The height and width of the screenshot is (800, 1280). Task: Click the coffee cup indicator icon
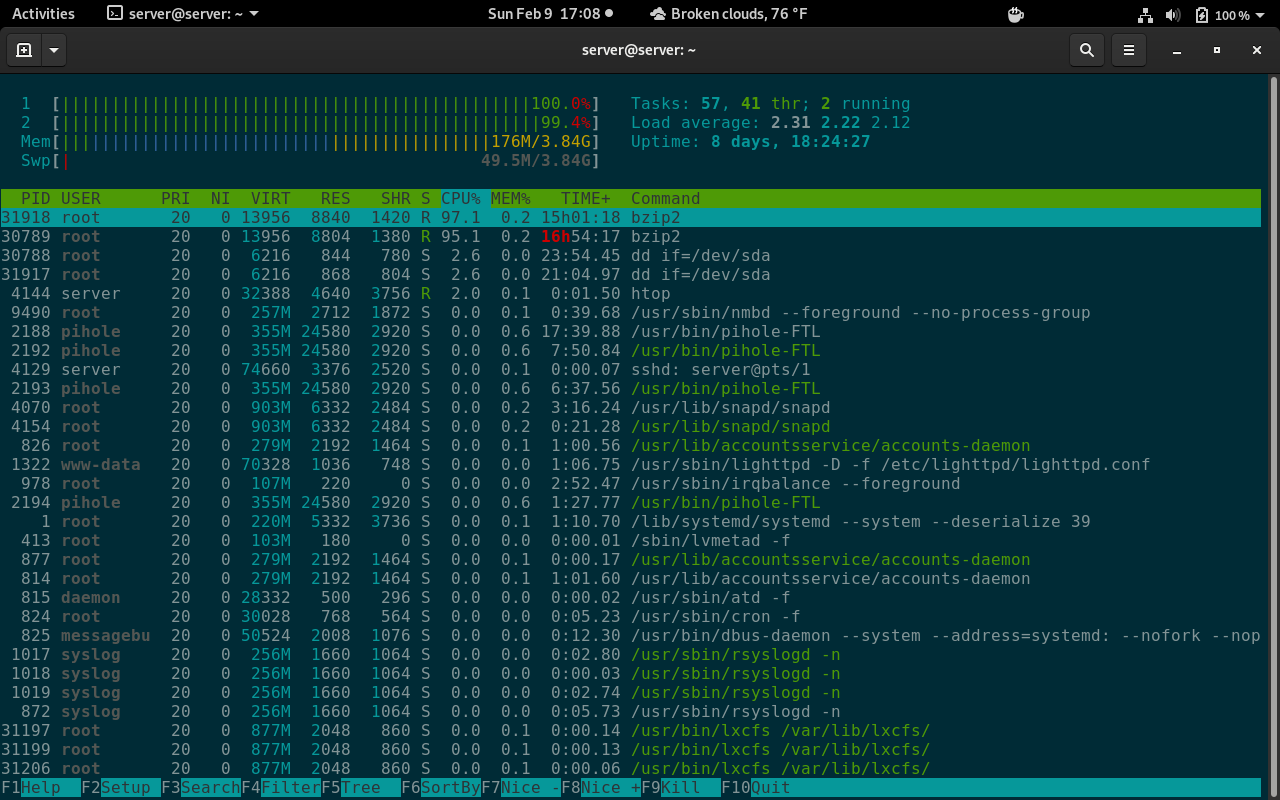[1016, 14]
